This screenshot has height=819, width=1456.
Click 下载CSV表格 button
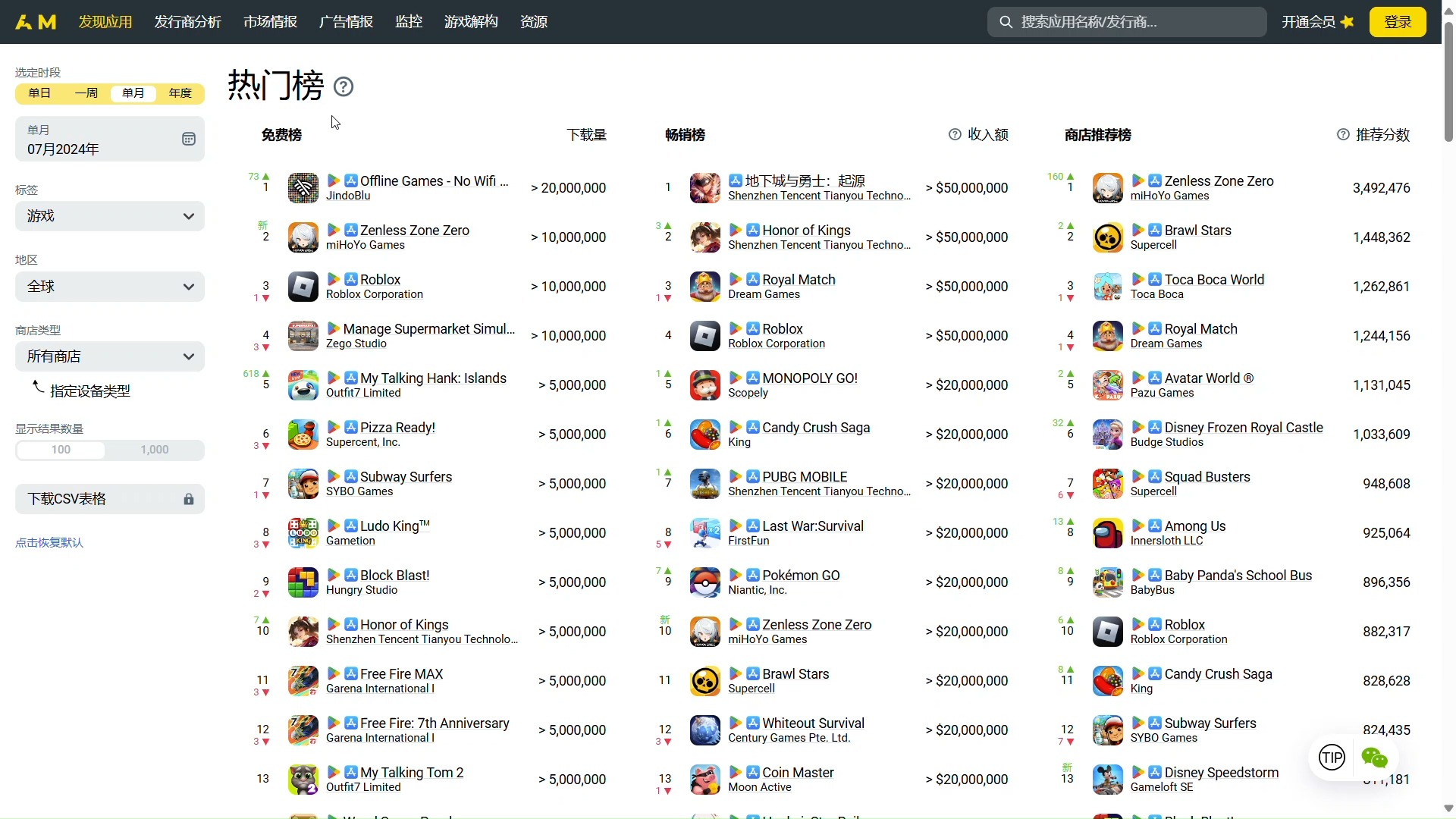pyautogui.click(x=110, y=499)
